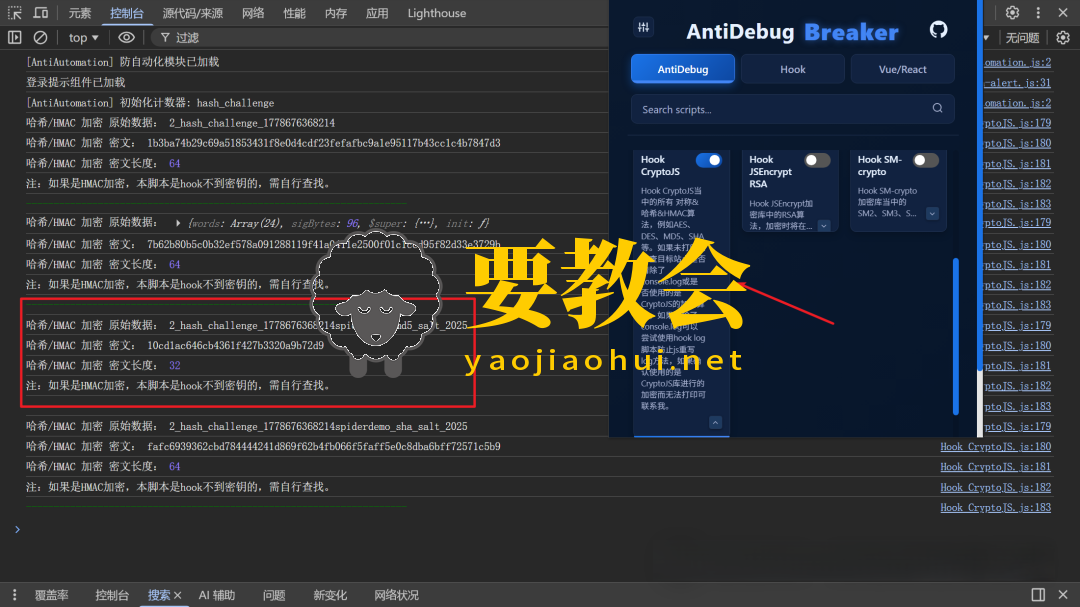Select the 密文长度 value 32

(174, 366)
